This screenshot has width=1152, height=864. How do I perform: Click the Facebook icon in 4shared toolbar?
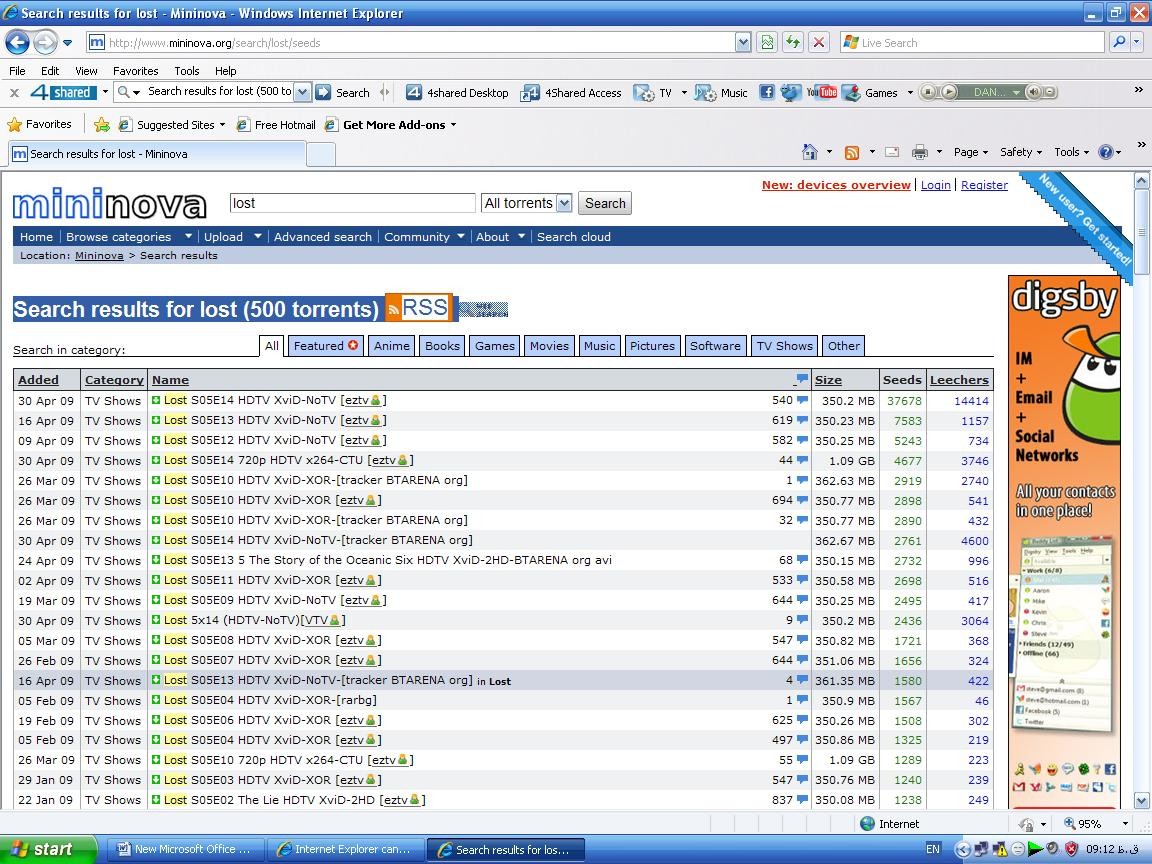766,92
